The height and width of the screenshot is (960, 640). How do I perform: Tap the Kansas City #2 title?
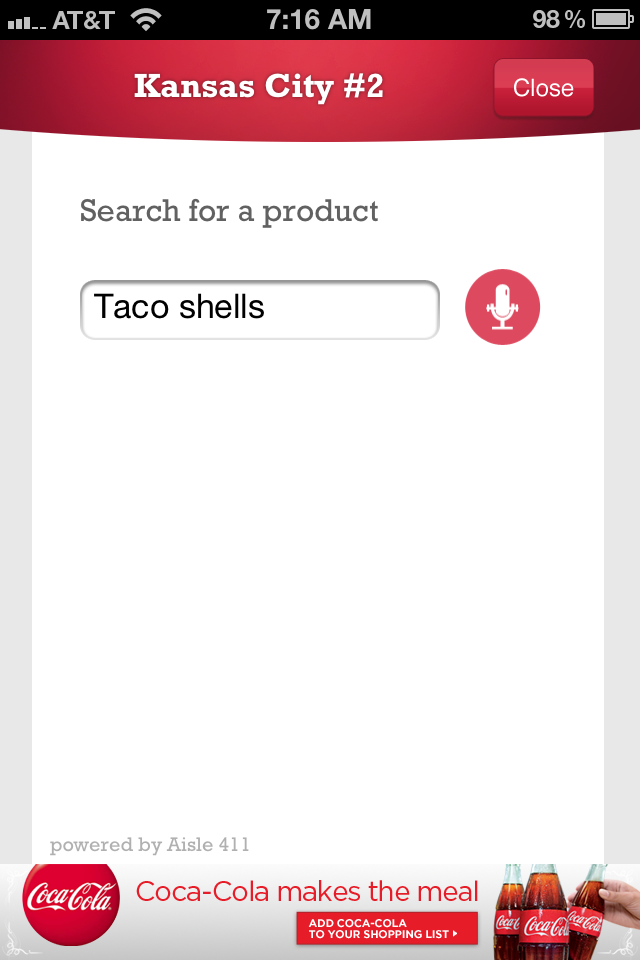tap(258, 86)
